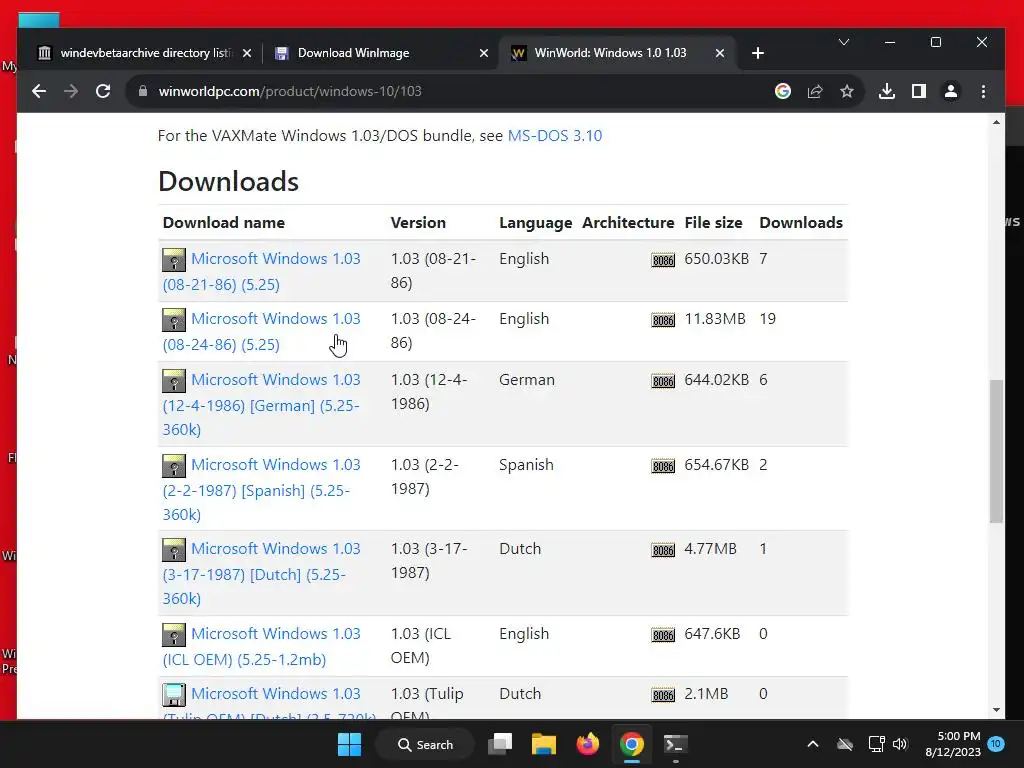
Task: Click the address bar URL
Action: pos(290,91)
